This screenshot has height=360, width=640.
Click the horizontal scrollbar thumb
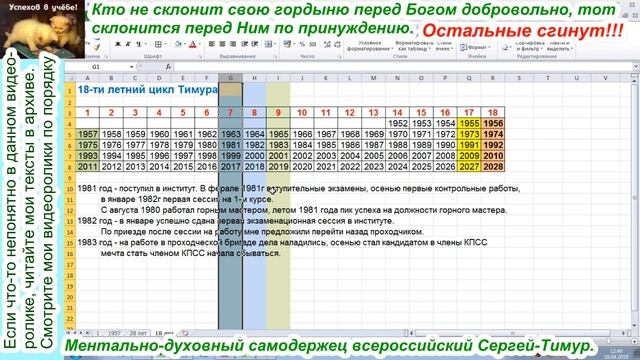(512, 333)
